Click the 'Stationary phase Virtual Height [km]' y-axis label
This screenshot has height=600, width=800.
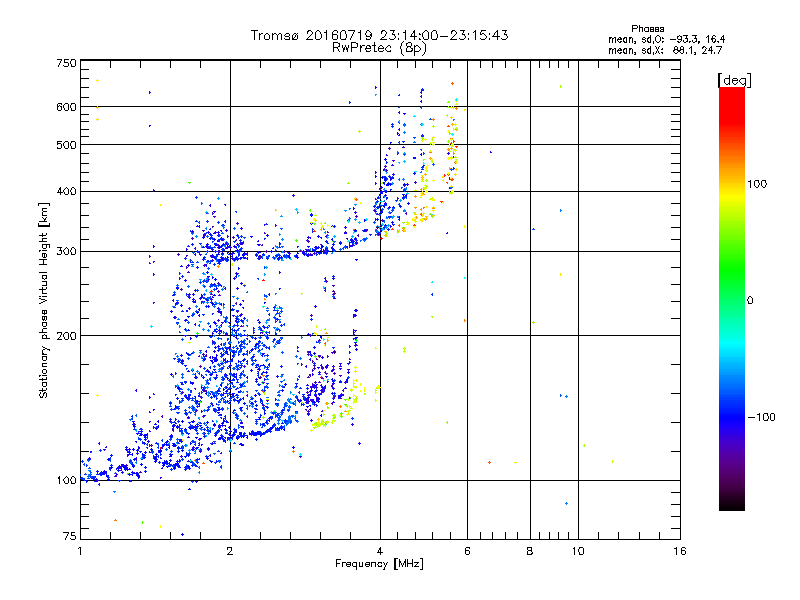(44, 300)
